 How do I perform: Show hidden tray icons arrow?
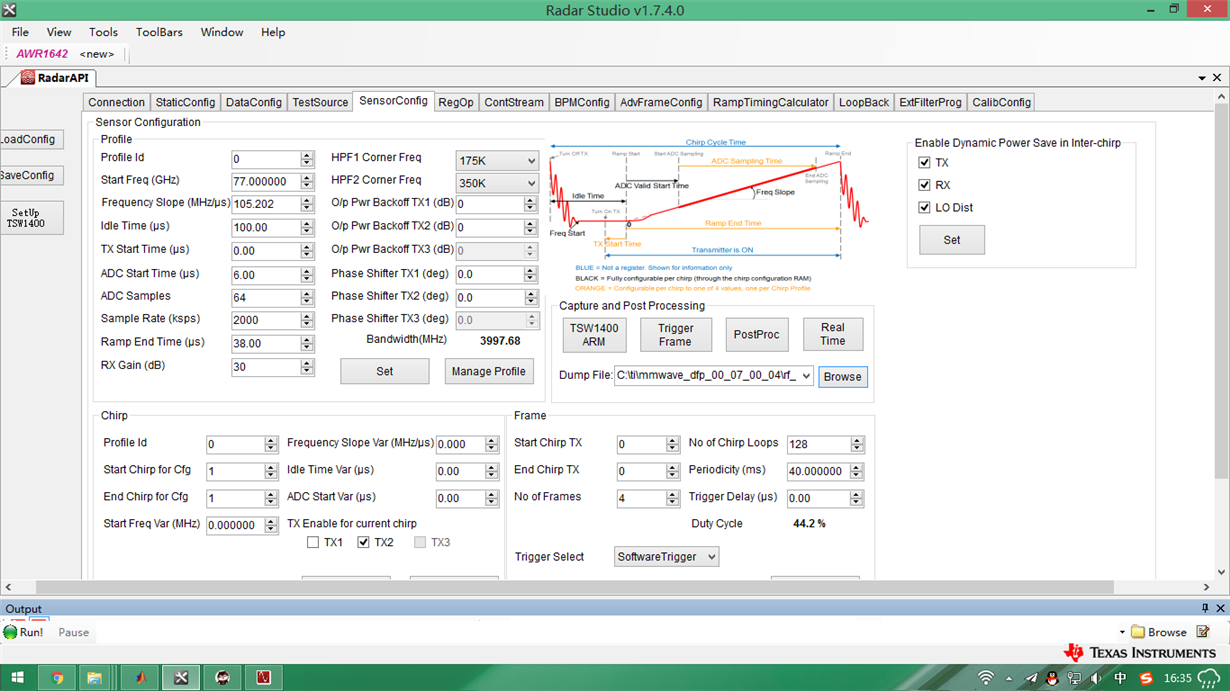[x=1008, y=678]
